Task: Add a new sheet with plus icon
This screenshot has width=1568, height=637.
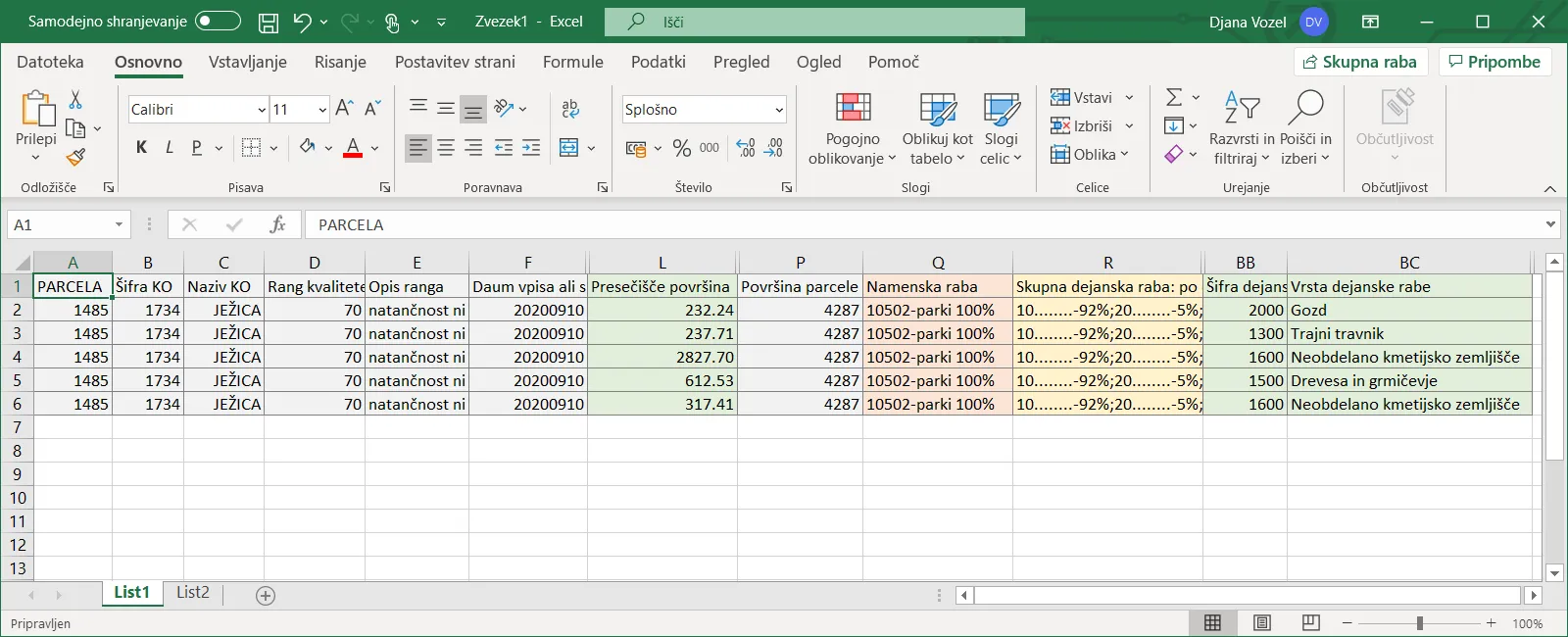Action: pos(265,595)
